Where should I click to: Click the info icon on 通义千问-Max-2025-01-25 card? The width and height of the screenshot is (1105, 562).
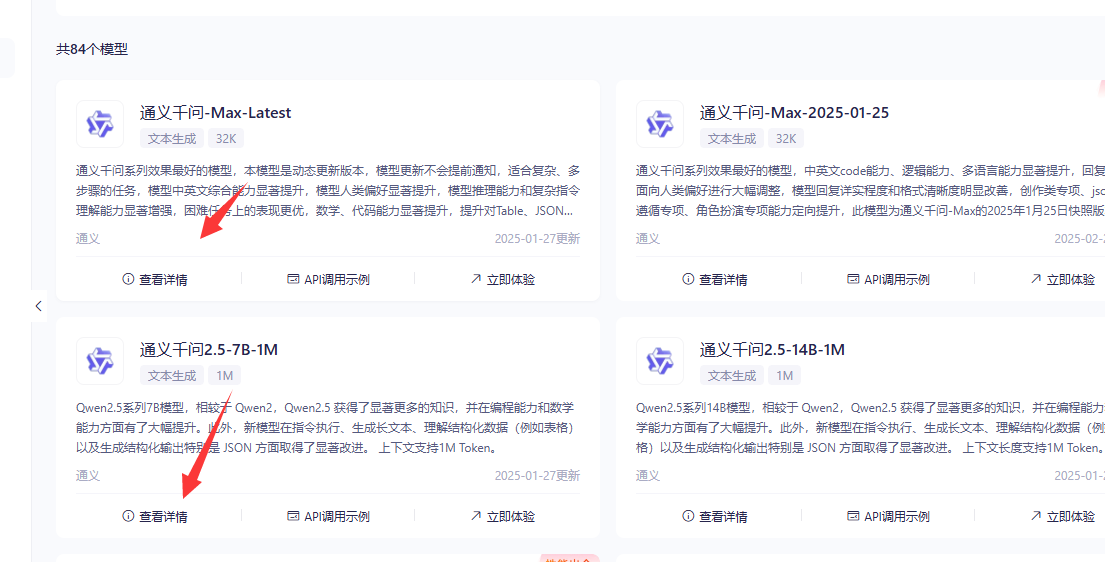688,279
